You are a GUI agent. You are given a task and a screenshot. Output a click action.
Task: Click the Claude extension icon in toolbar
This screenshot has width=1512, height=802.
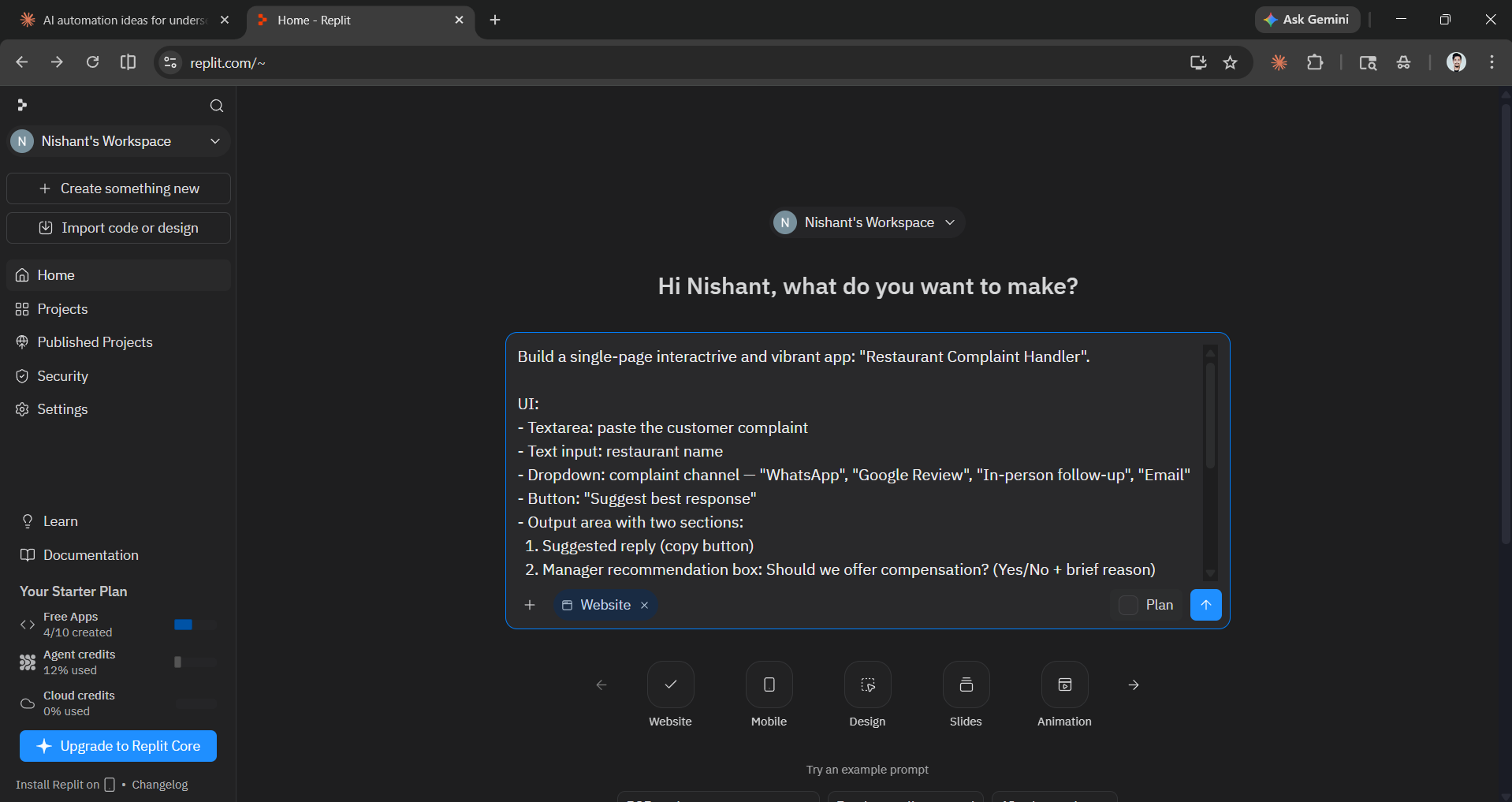[1279, 62]
